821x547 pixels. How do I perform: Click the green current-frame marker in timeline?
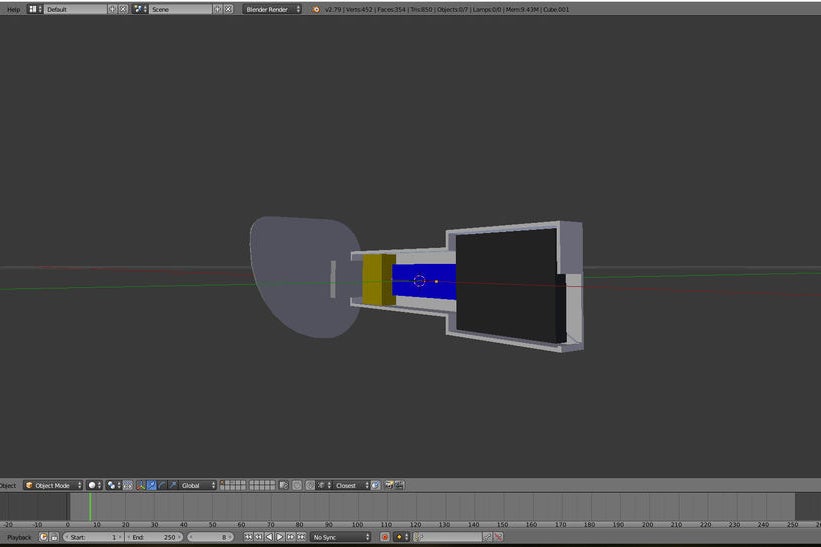[x=90, y=507]
